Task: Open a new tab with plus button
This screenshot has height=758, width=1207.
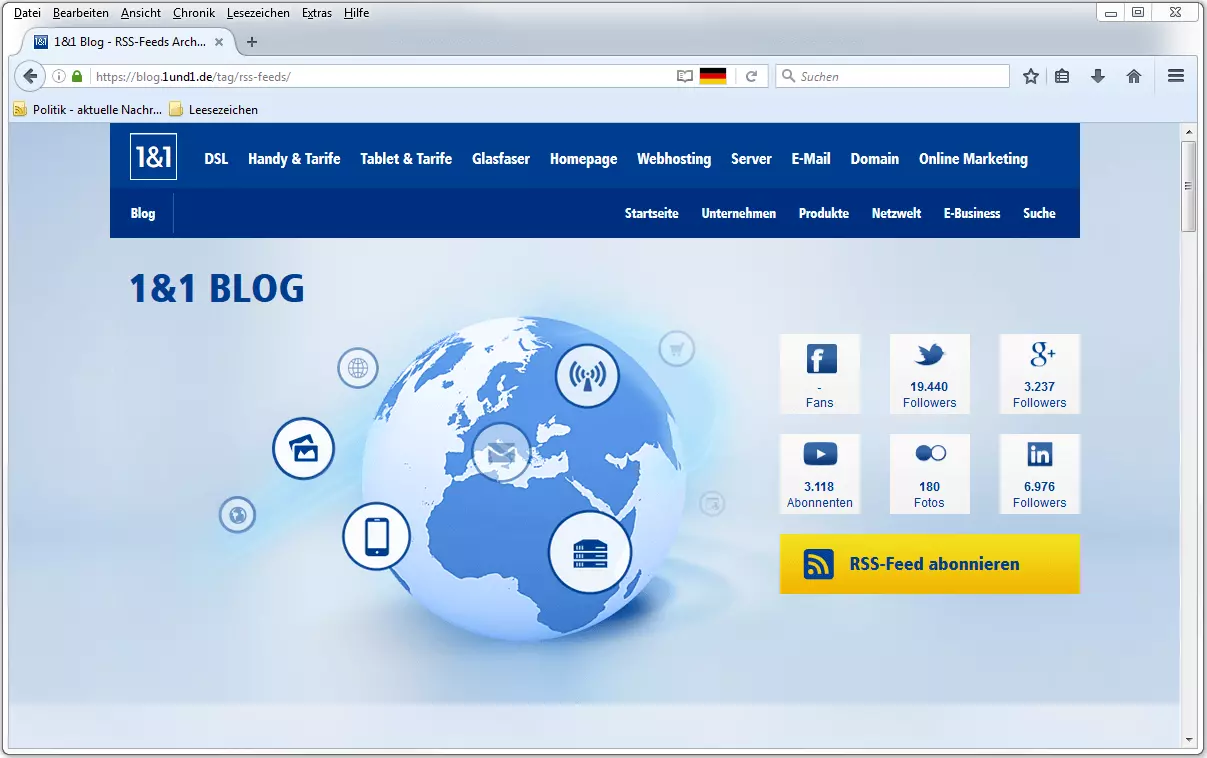Action: [x=252, y=42]
